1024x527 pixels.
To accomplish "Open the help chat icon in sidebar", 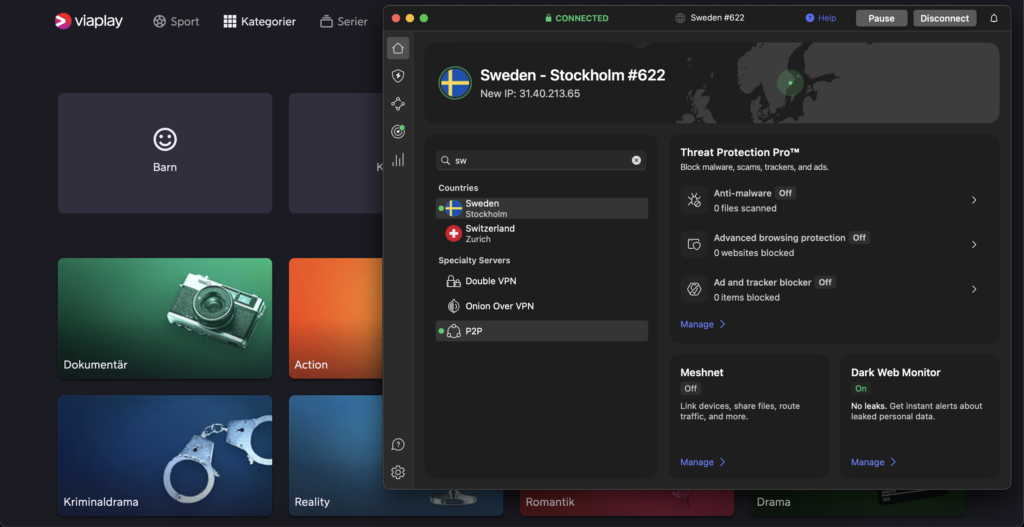I will [x=398, y=445].
